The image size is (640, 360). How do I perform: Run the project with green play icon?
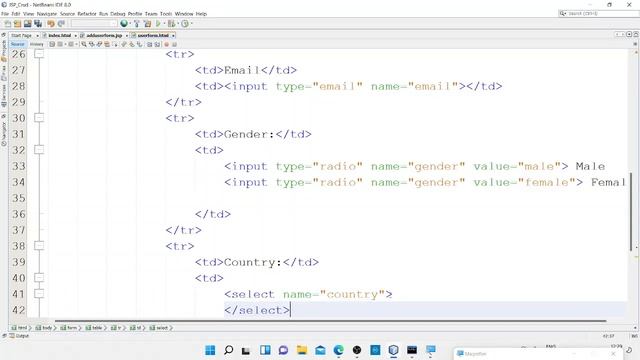point(158,24)
